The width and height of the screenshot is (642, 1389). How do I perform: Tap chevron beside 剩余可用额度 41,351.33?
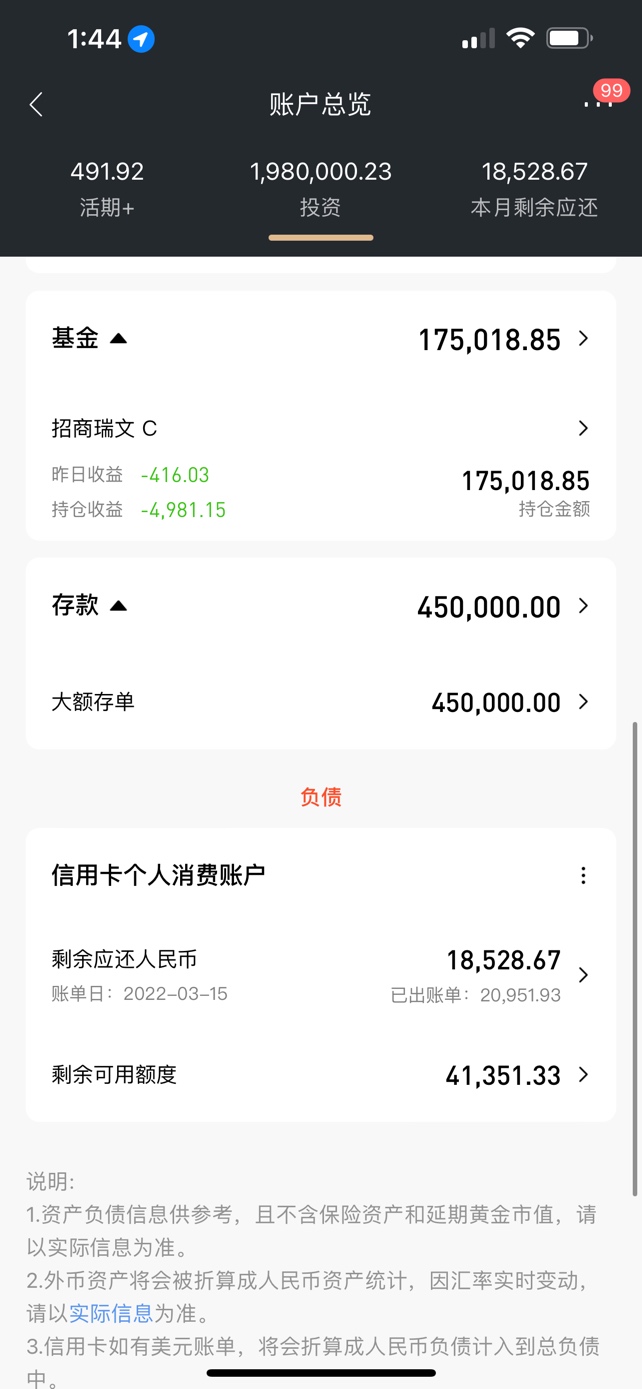click(x=584, y=1075)
